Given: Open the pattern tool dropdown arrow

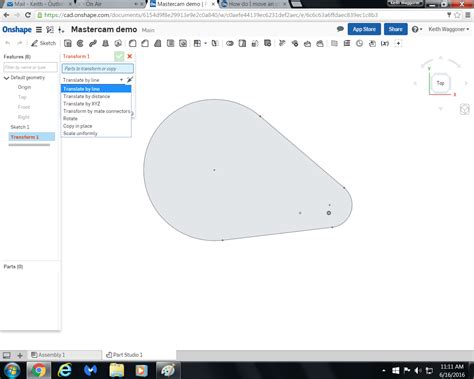Looking at the screenshot, I should 205,43.
